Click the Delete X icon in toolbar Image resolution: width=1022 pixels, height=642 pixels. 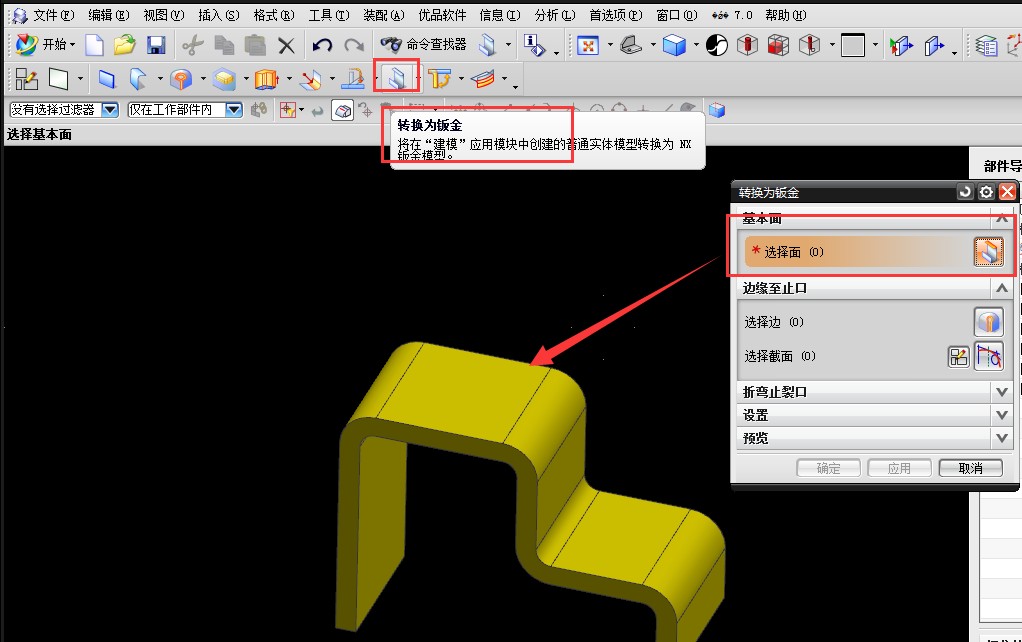click(286, 45)
